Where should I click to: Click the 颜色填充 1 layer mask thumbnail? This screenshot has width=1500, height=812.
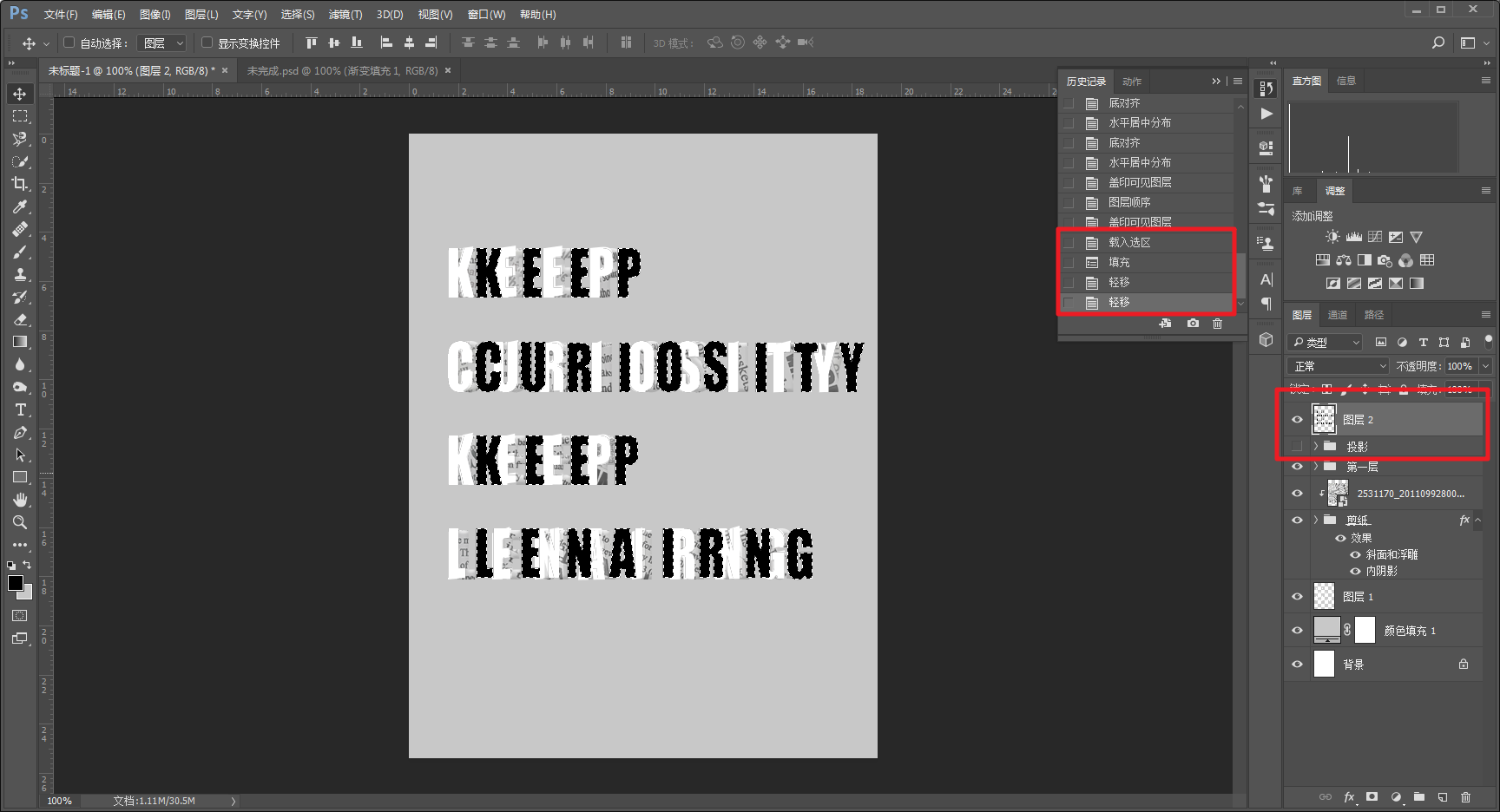click(x=1365, y=630)
